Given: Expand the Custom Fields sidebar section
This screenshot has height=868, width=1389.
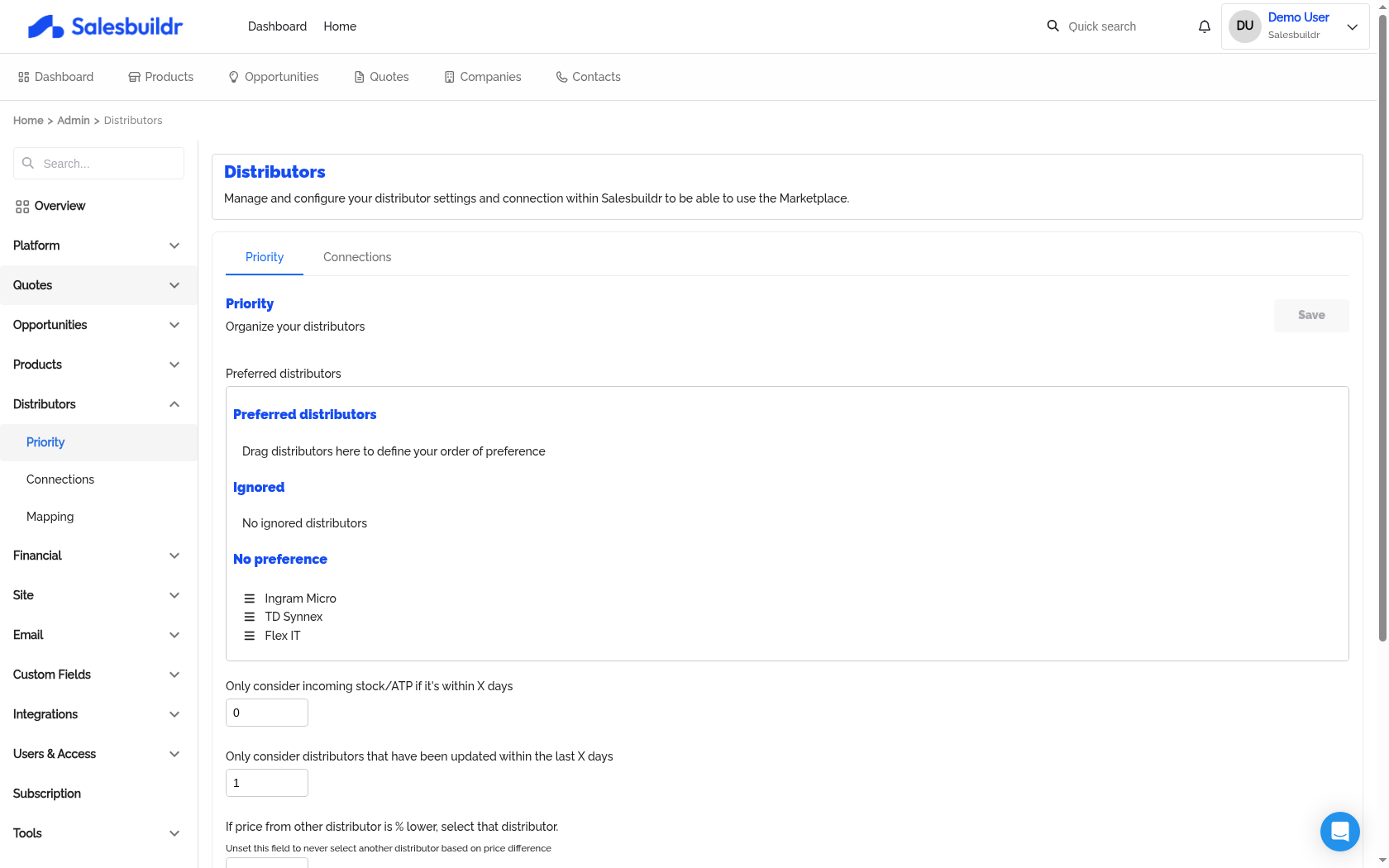Looking at the screenshot, I should click(x=98, y=675).
